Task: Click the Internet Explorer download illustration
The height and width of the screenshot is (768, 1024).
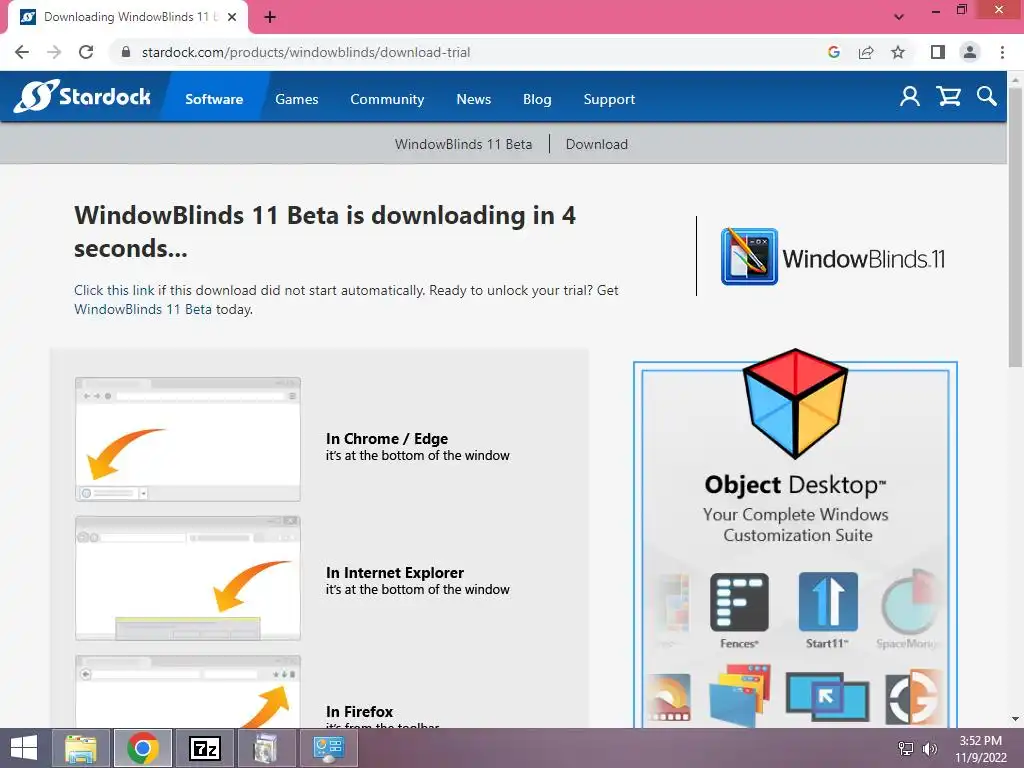Action: coord(188,579)
